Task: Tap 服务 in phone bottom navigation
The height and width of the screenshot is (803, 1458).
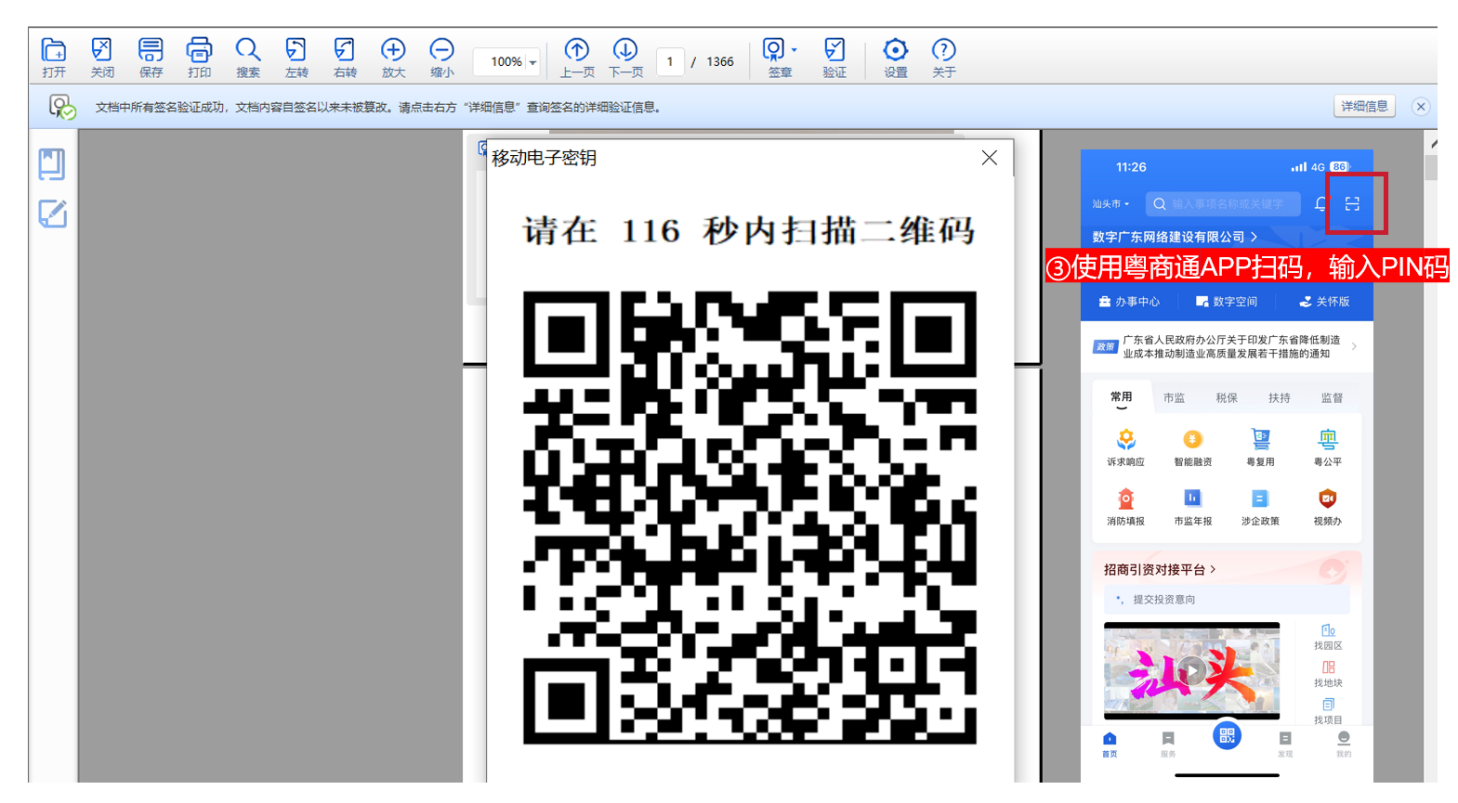Action: point(1168,745)
